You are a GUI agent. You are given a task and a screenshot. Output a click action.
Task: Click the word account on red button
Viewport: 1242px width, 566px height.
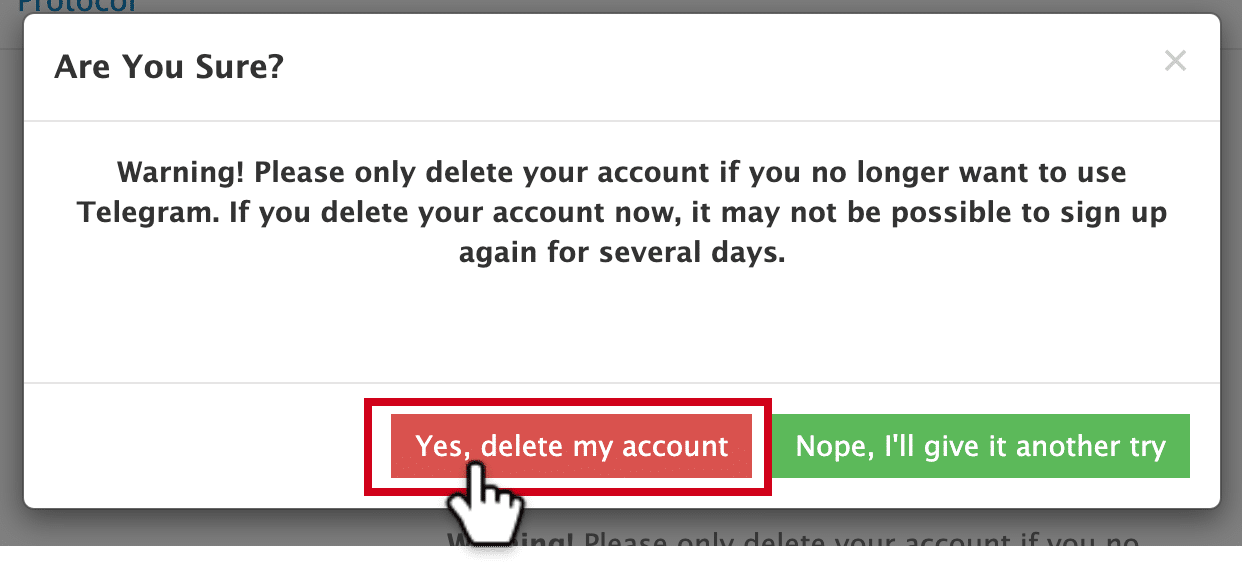tap(675, 446)
